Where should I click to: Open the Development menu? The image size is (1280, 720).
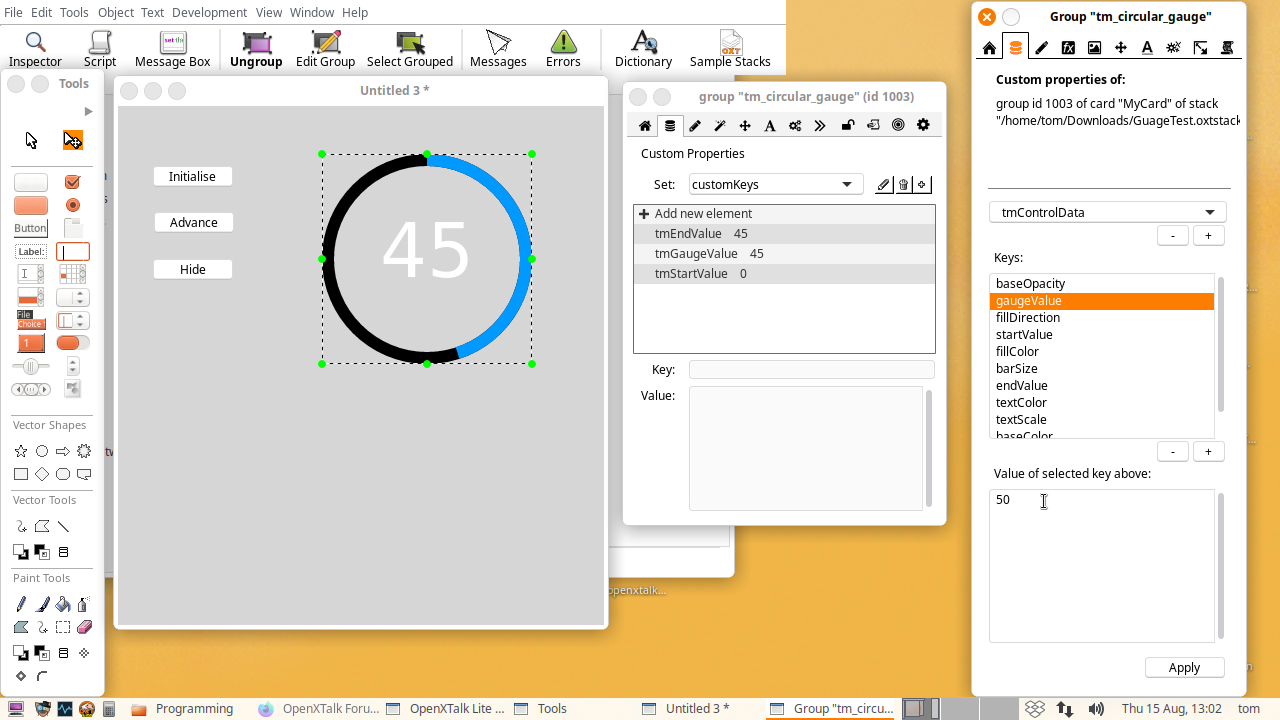[x=209, y=12]
